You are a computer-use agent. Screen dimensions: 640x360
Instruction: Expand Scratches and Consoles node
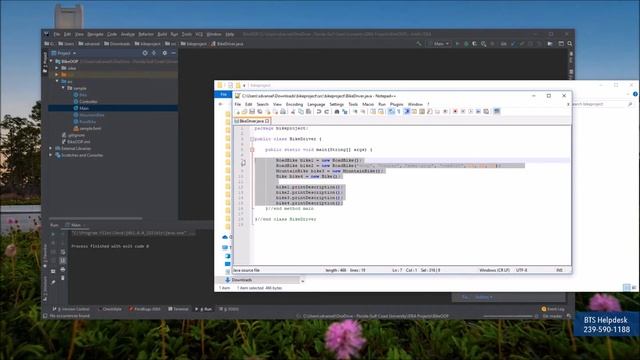(x=51, y=155)
